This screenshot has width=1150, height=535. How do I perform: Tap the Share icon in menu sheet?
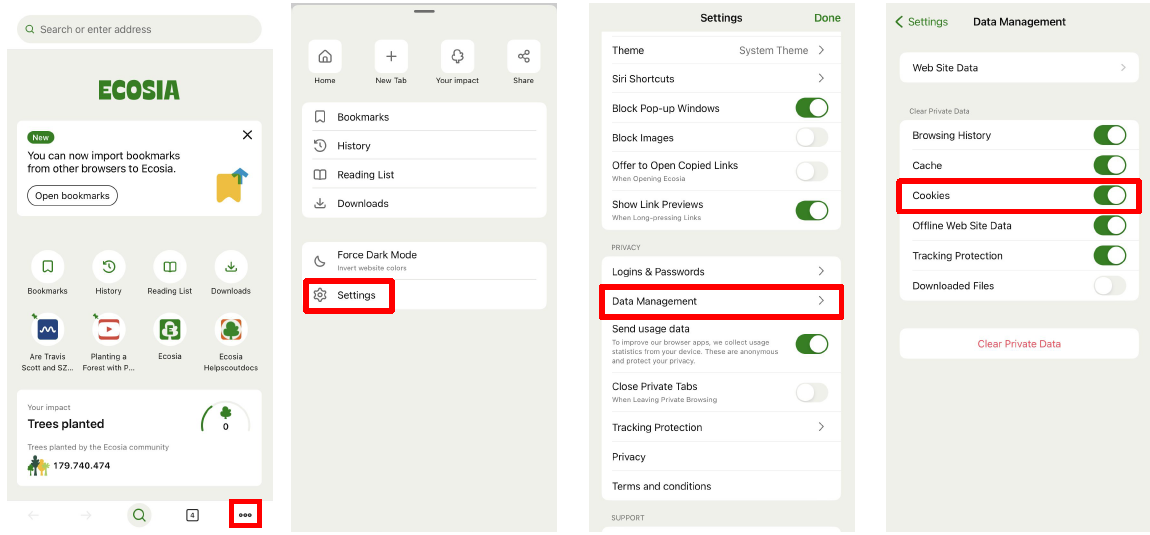(x=524, y=57)
